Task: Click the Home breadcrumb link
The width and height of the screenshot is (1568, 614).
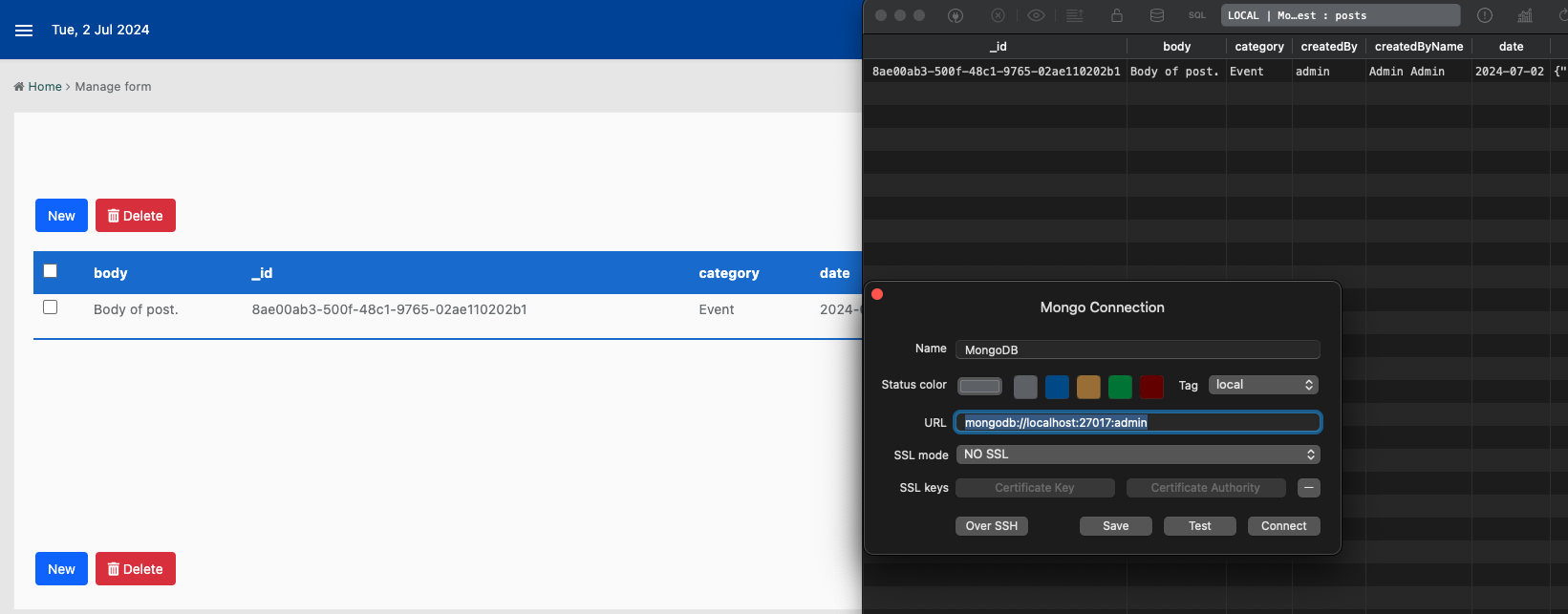Action: [x=44, y=87]
